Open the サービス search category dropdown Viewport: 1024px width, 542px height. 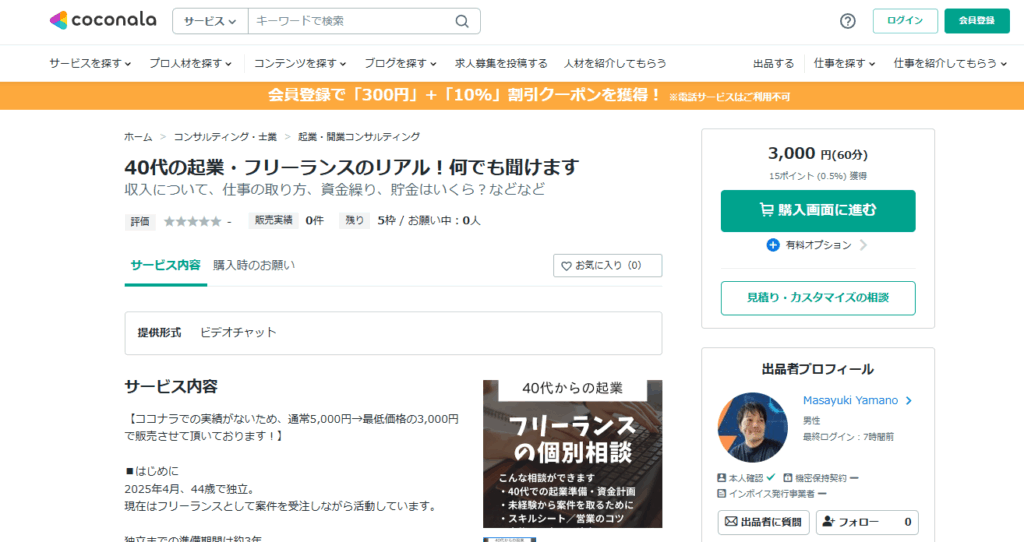(x=210, y=21)
